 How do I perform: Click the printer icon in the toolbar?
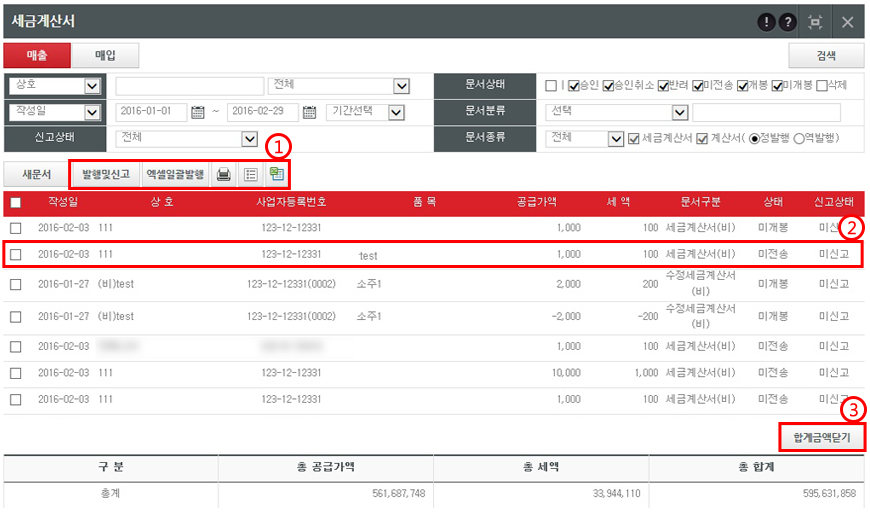click(x=224, y=174)
